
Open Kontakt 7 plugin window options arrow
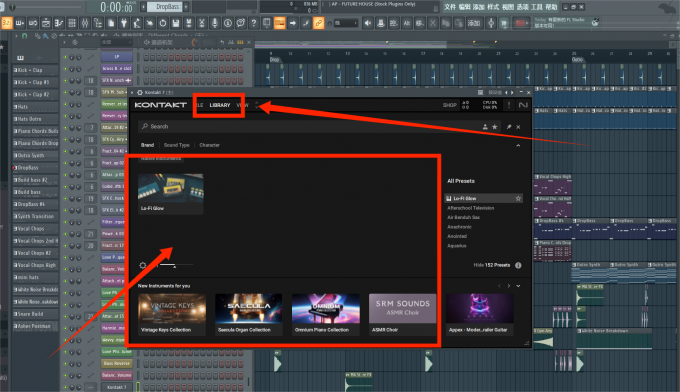coord(132,92)
